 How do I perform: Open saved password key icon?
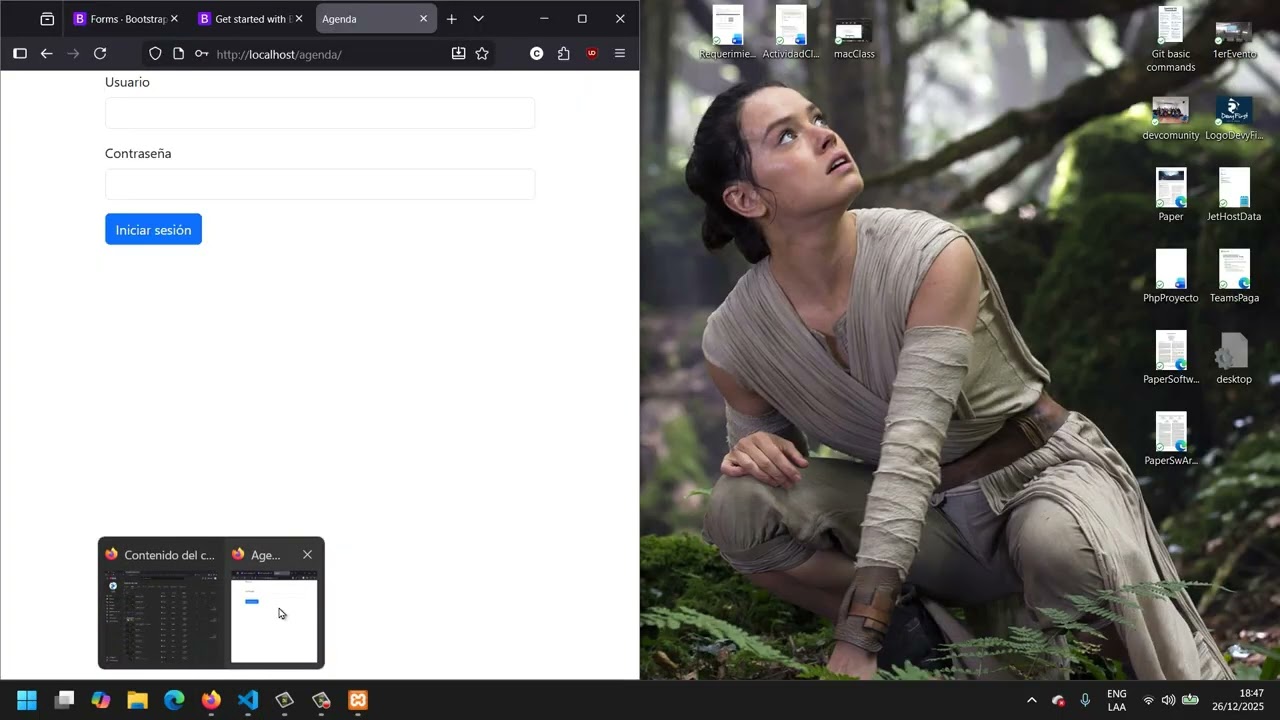(201, 54)
